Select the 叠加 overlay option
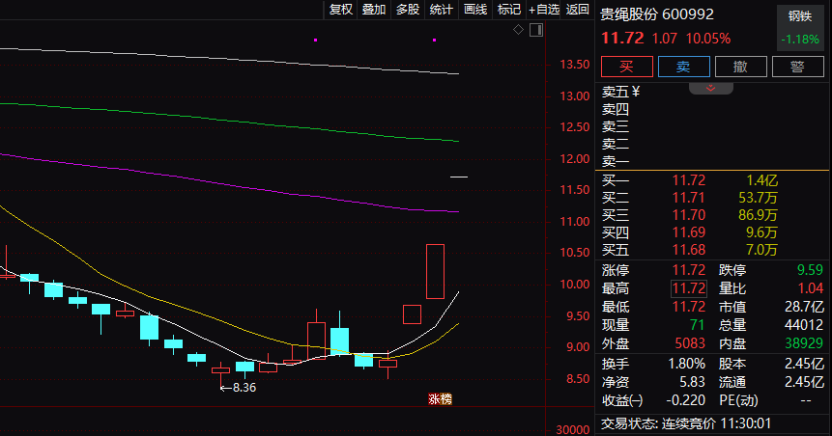832x436 pixels. pos(374,10)
